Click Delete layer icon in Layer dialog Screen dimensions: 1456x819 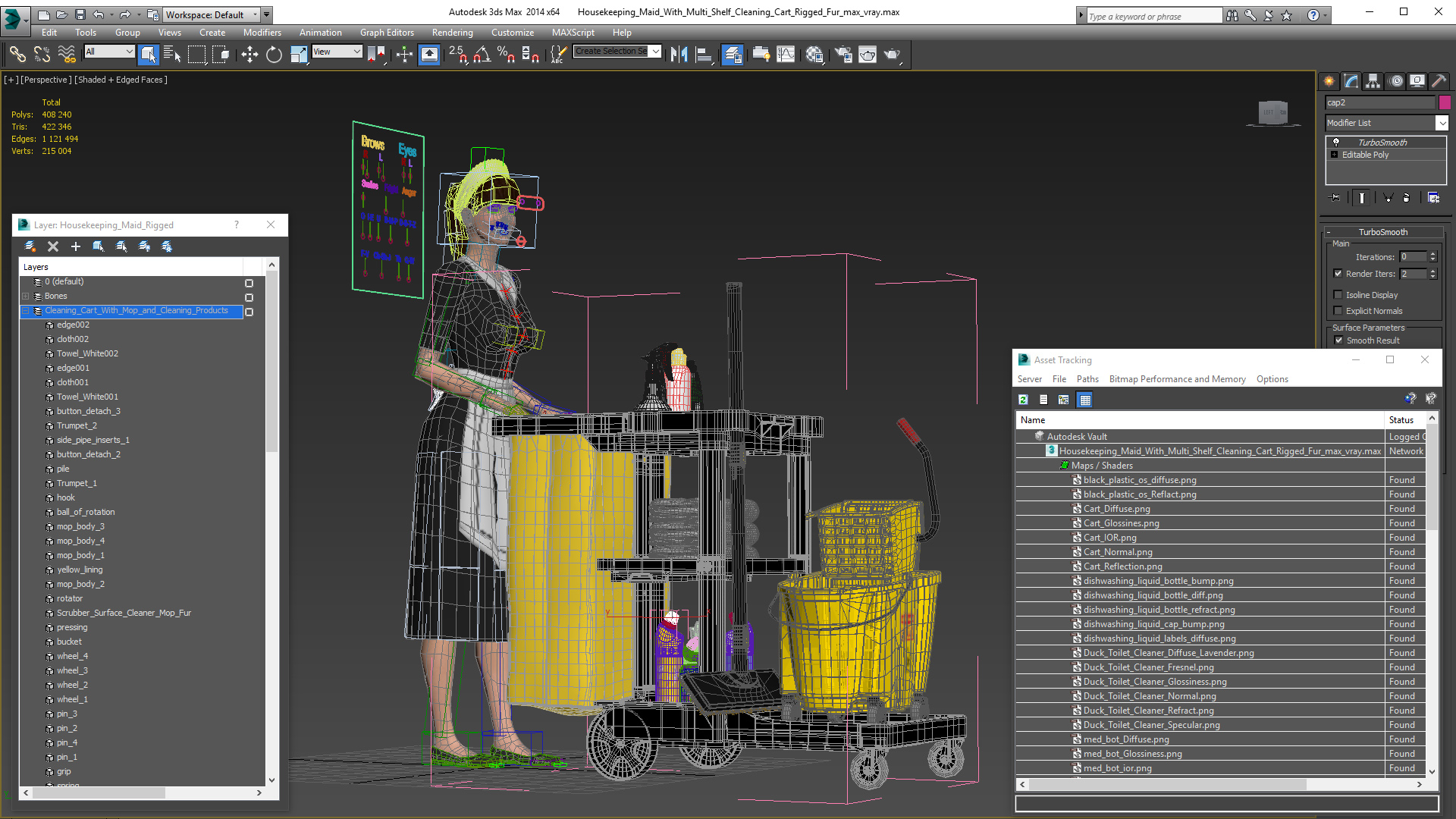53,246
